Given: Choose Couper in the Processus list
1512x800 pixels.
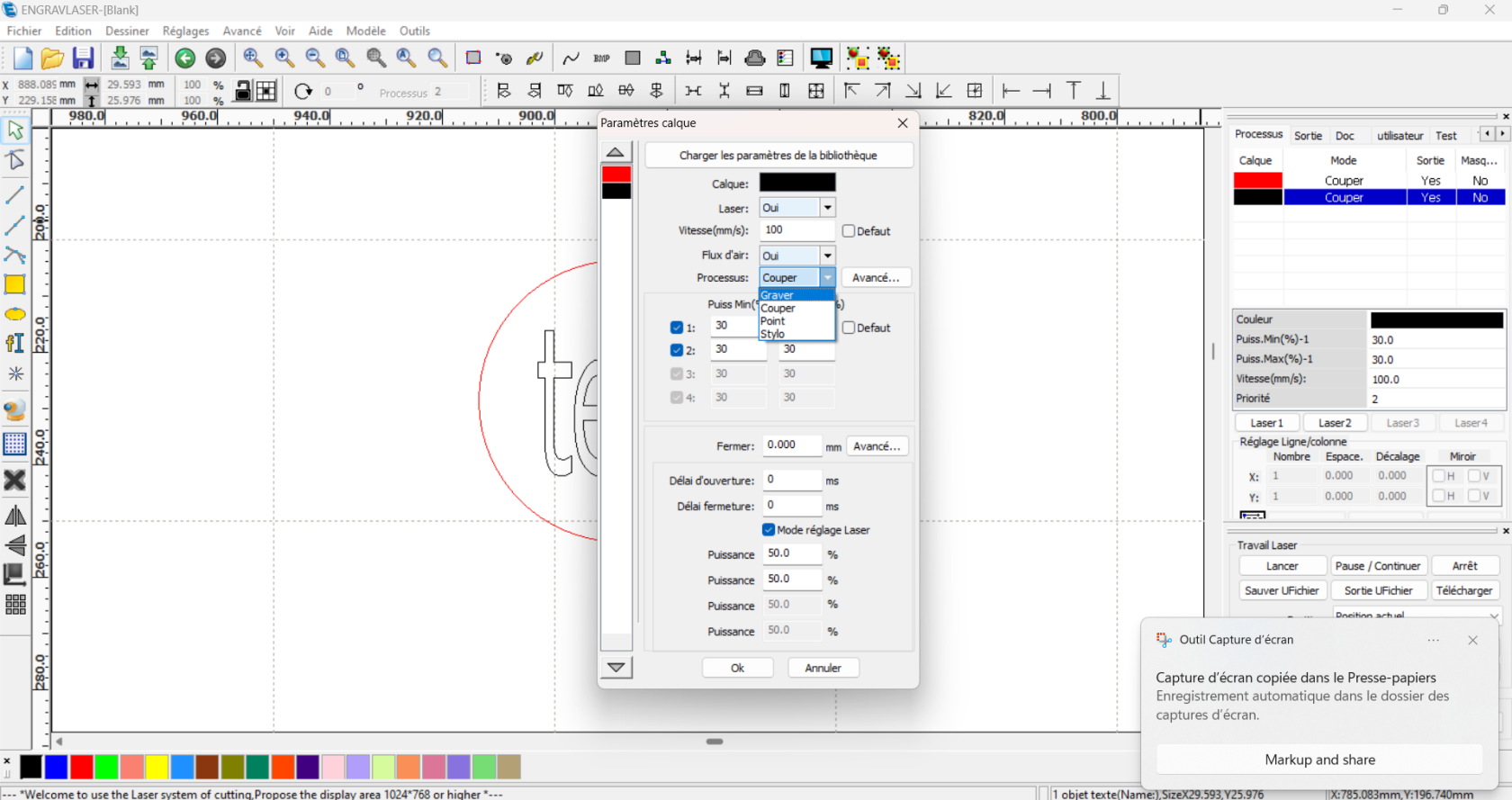Looking at the screenshot, I should point(796,308).
